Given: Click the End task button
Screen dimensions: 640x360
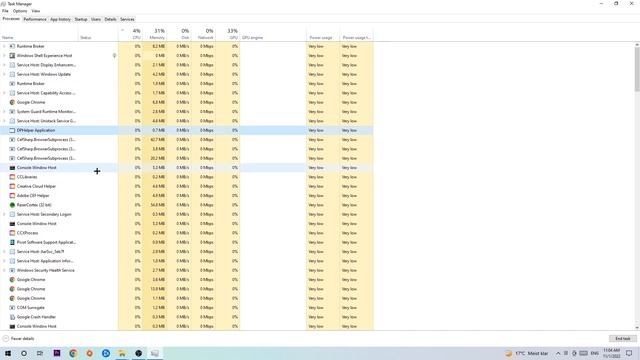Looking at the screenshot, I should pos(623,338).
